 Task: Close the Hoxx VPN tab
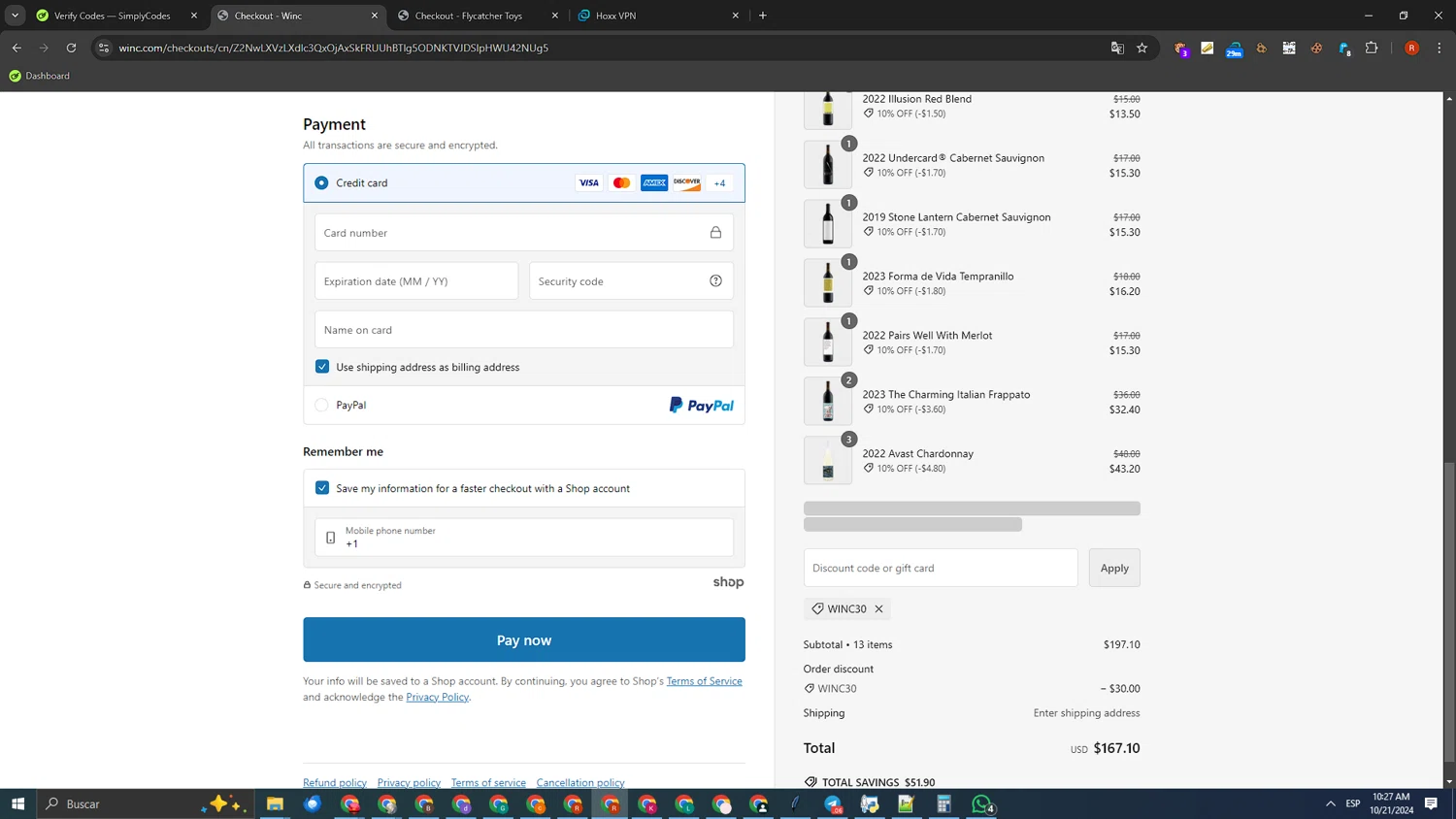(x=736, y=16)
